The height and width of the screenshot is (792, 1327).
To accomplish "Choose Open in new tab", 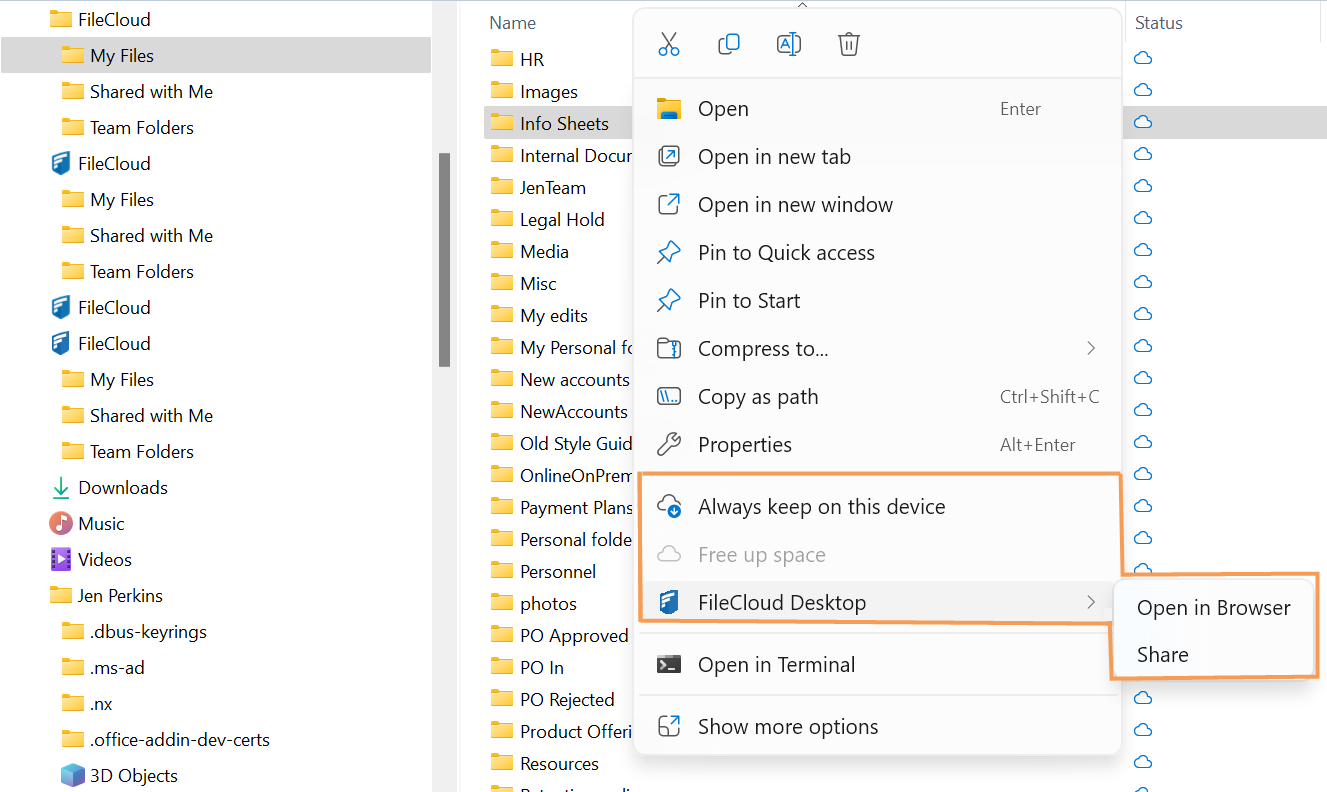I will point(774,157).
